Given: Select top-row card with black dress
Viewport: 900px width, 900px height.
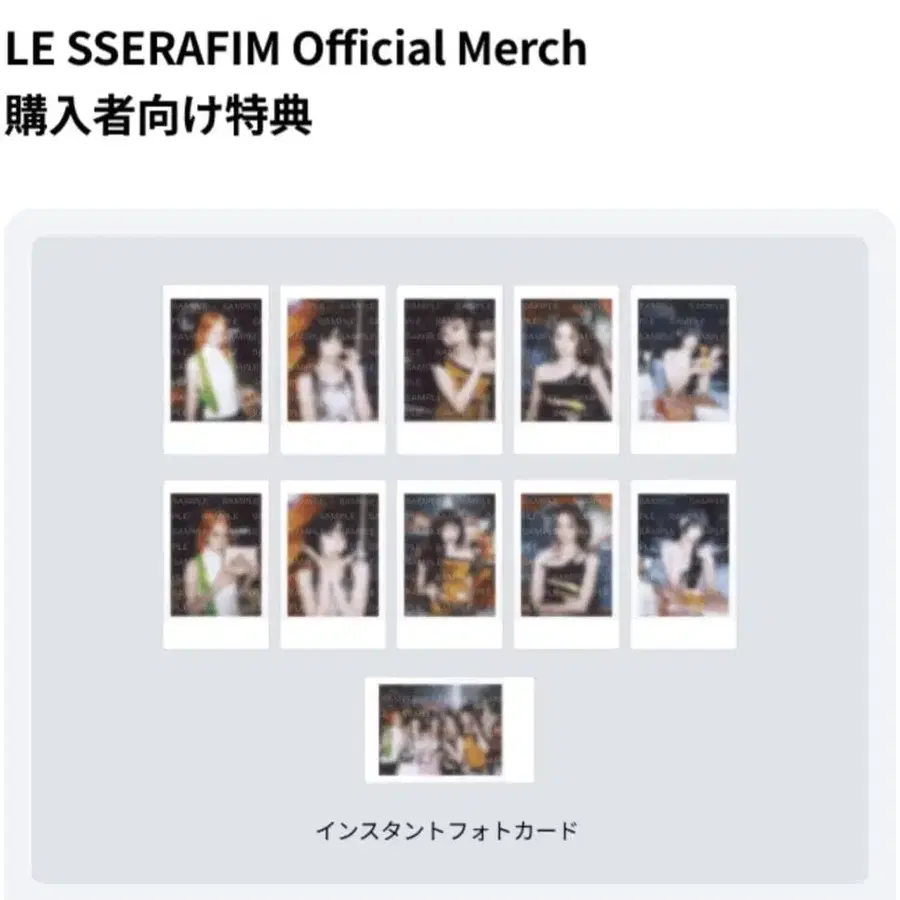Looking at the screenshot, I should click(567, 370).
